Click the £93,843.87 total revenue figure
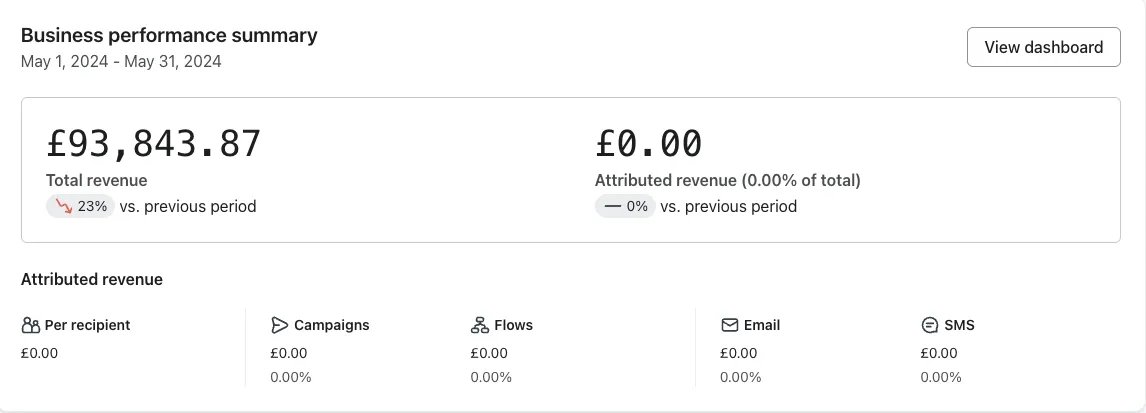Screen dimensions: 1146x413 [153, 143]
